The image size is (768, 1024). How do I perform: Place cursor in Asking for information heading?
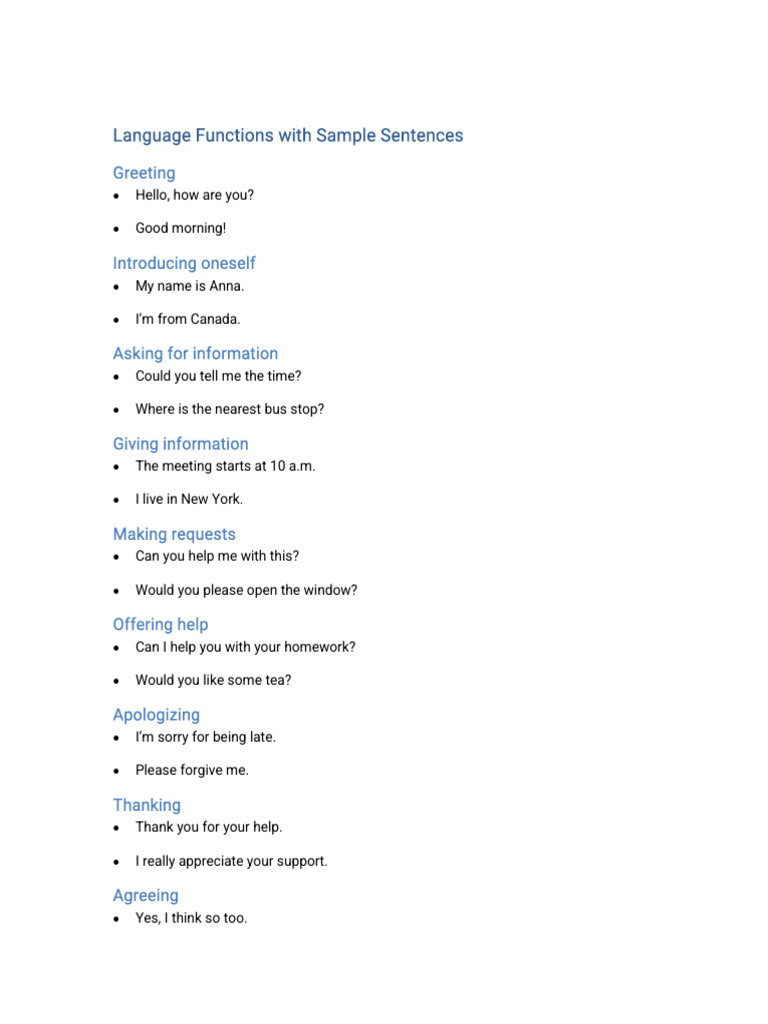pos(195,353)
